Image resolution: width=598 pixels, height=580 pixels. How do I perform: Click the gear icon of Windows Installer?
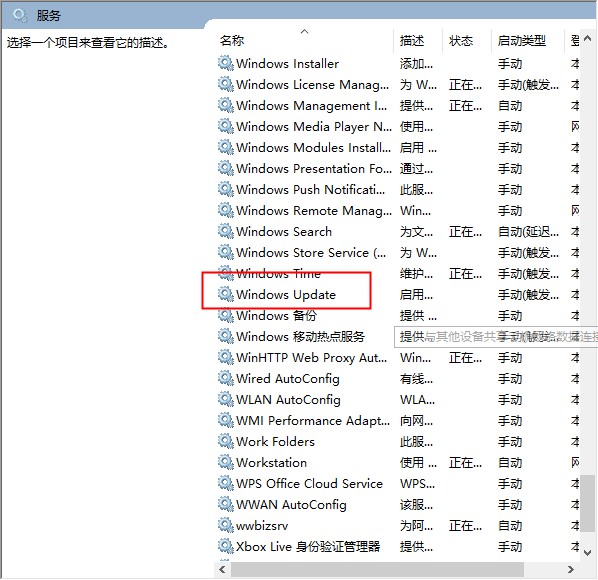[225, 63]
